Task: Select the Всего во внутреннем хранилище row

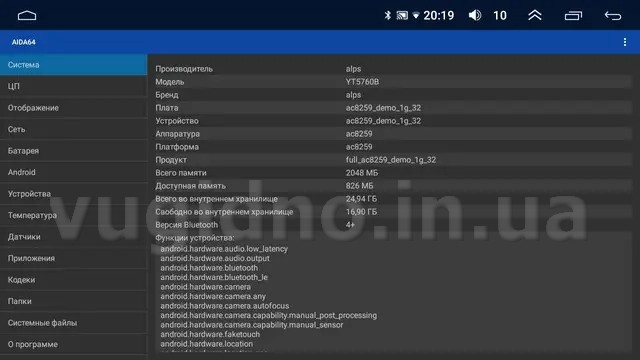Action: [393, 199]
